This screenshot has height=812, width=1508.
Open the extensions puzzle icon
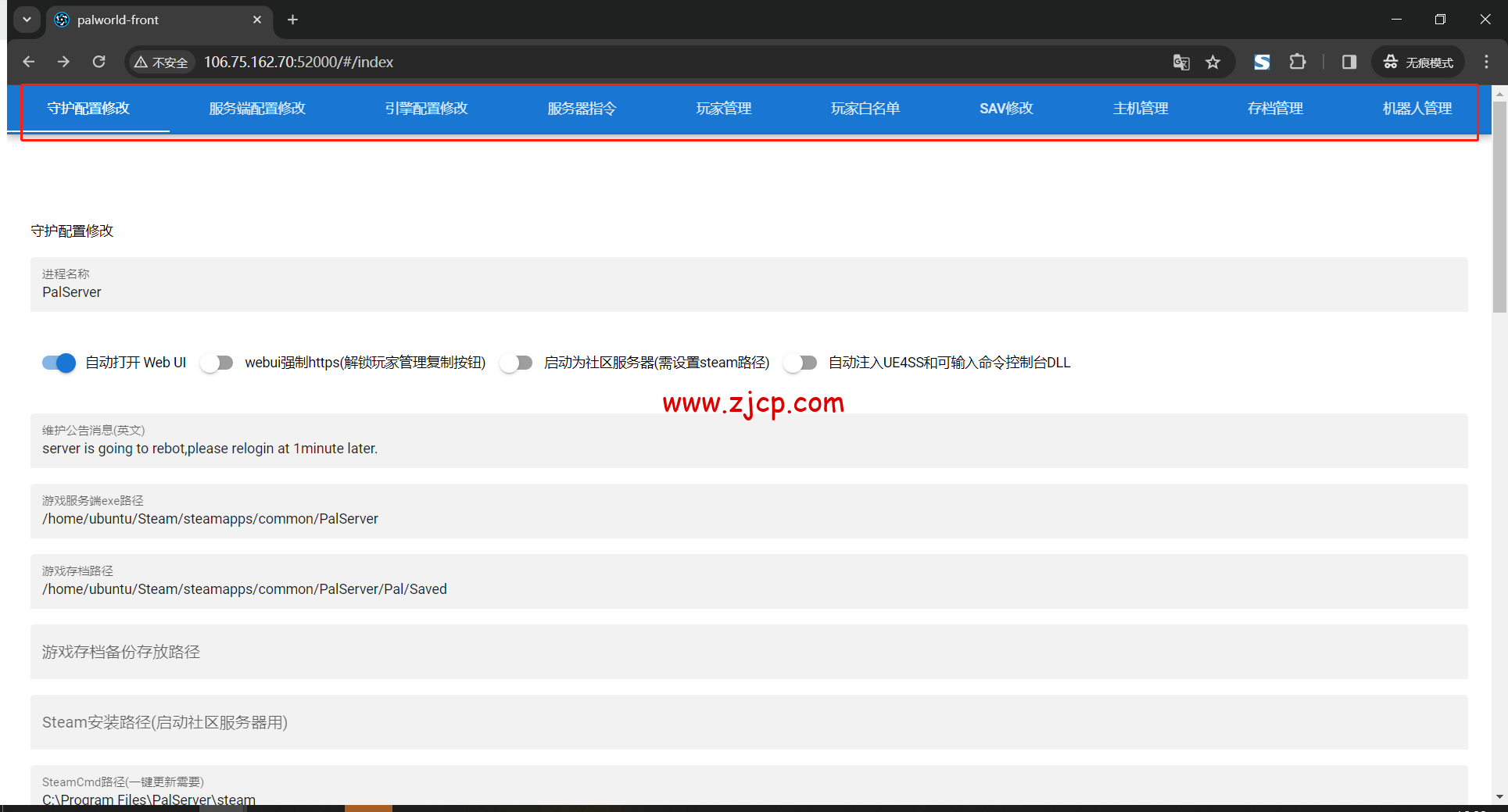1298,62
